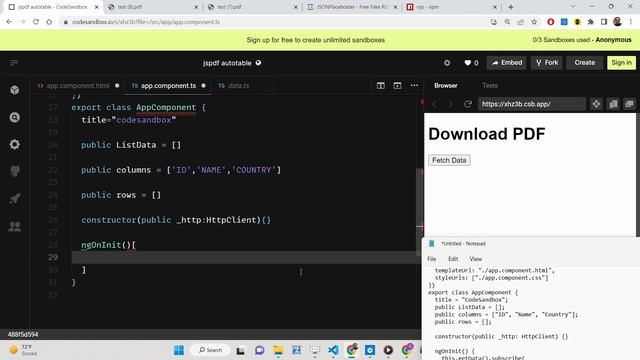The width and height of the screenshot is (640, 360).
Task: Click the AppComponent class name
Action: click(166, 107)
